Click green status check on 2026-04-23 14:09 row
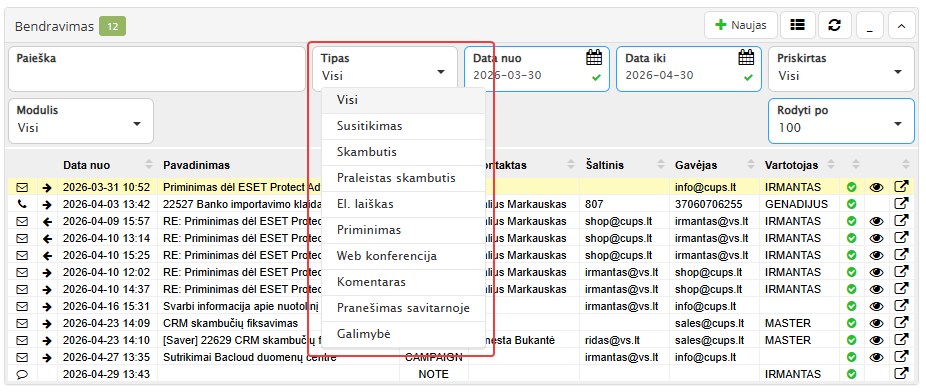Viewport: 926px width, 392px height. [x=851, y=324]
